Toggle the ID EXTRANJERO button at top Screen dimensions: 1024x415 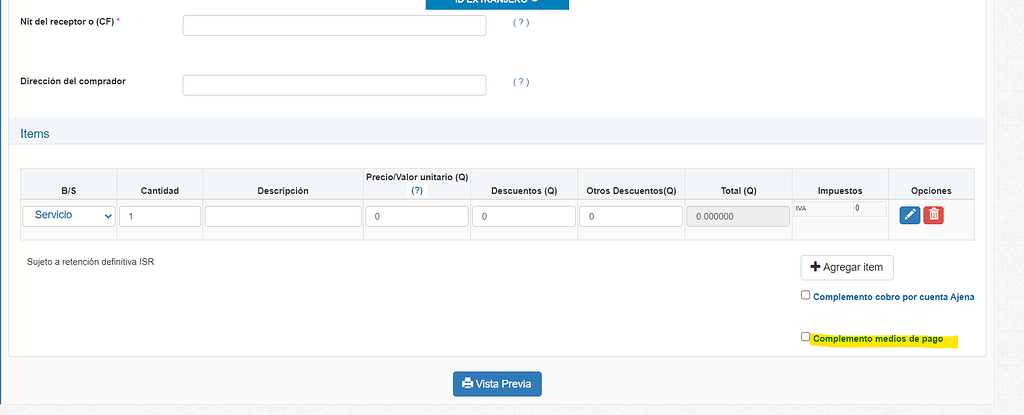pos(497,3)
